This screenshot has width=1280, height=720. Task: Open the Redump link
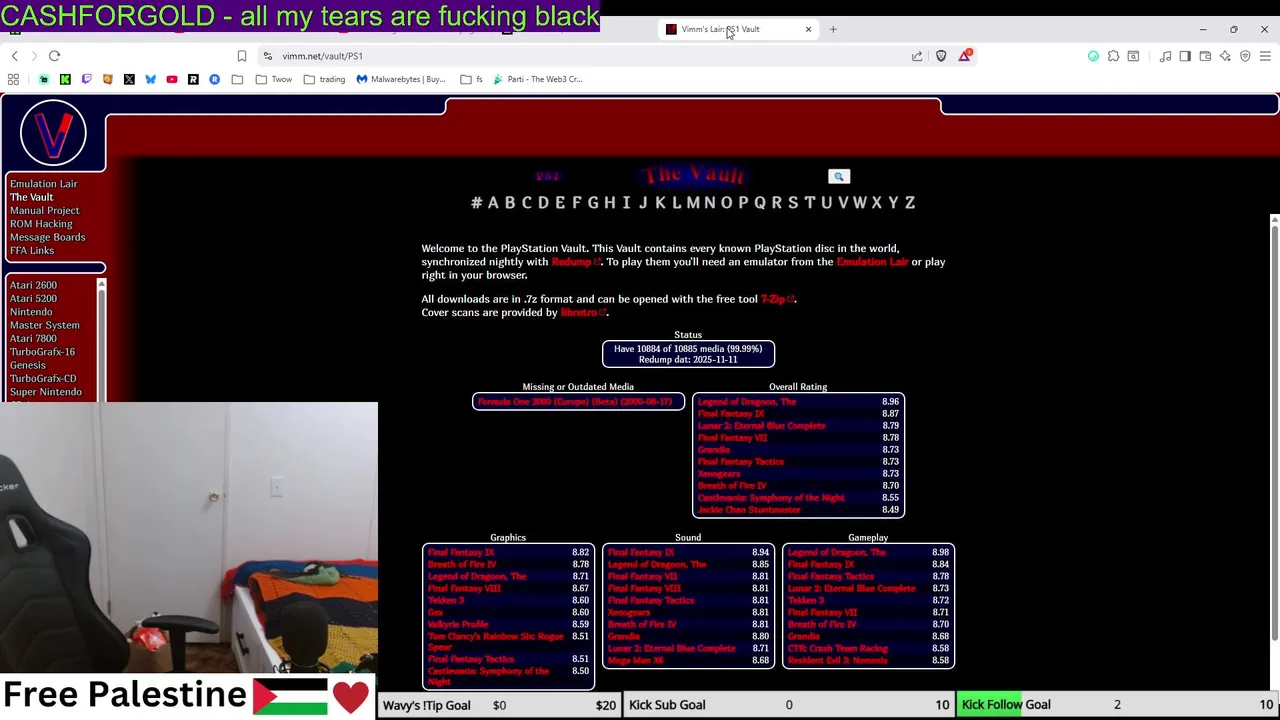(575, 262)
